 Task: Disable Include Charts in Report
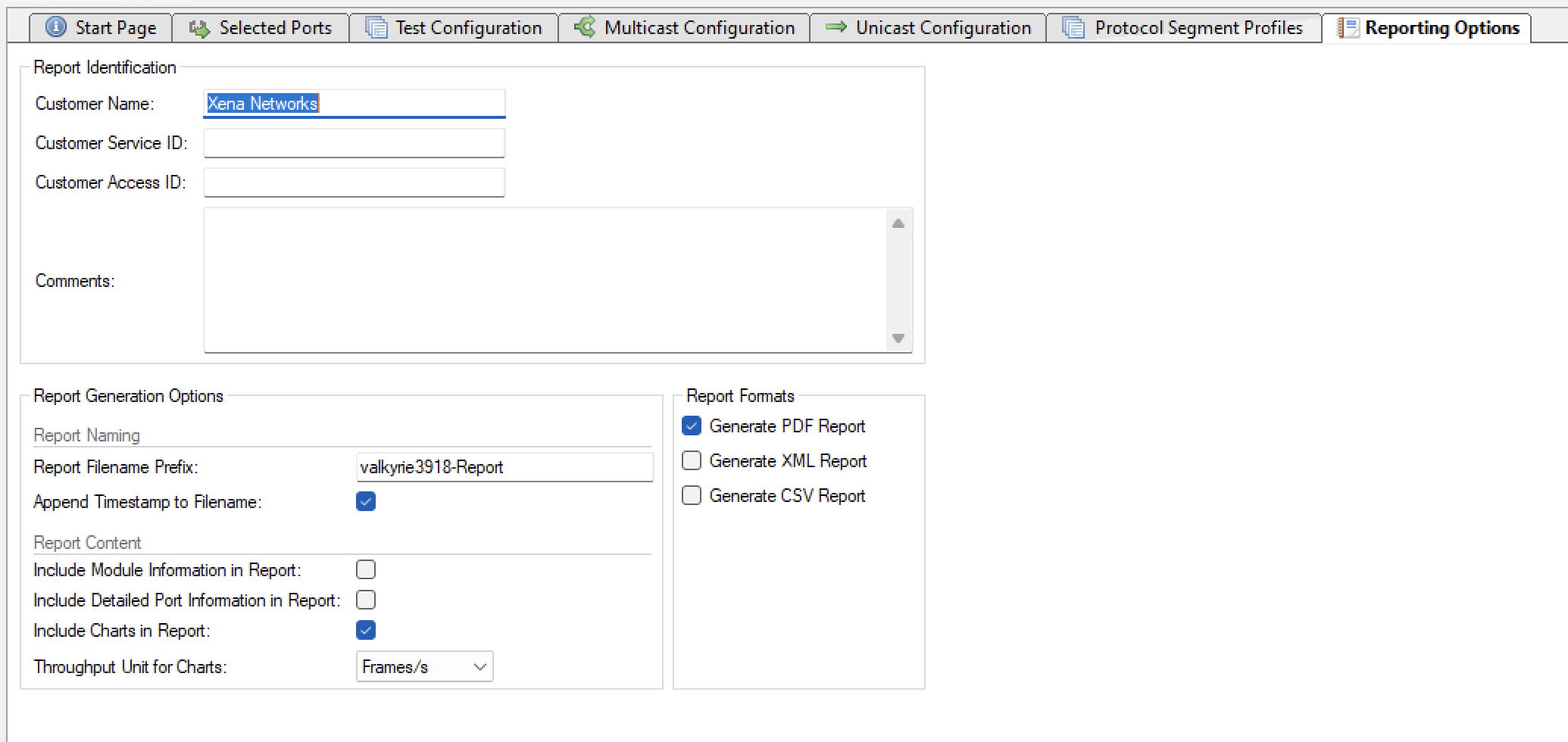click(x=366, y=630)
